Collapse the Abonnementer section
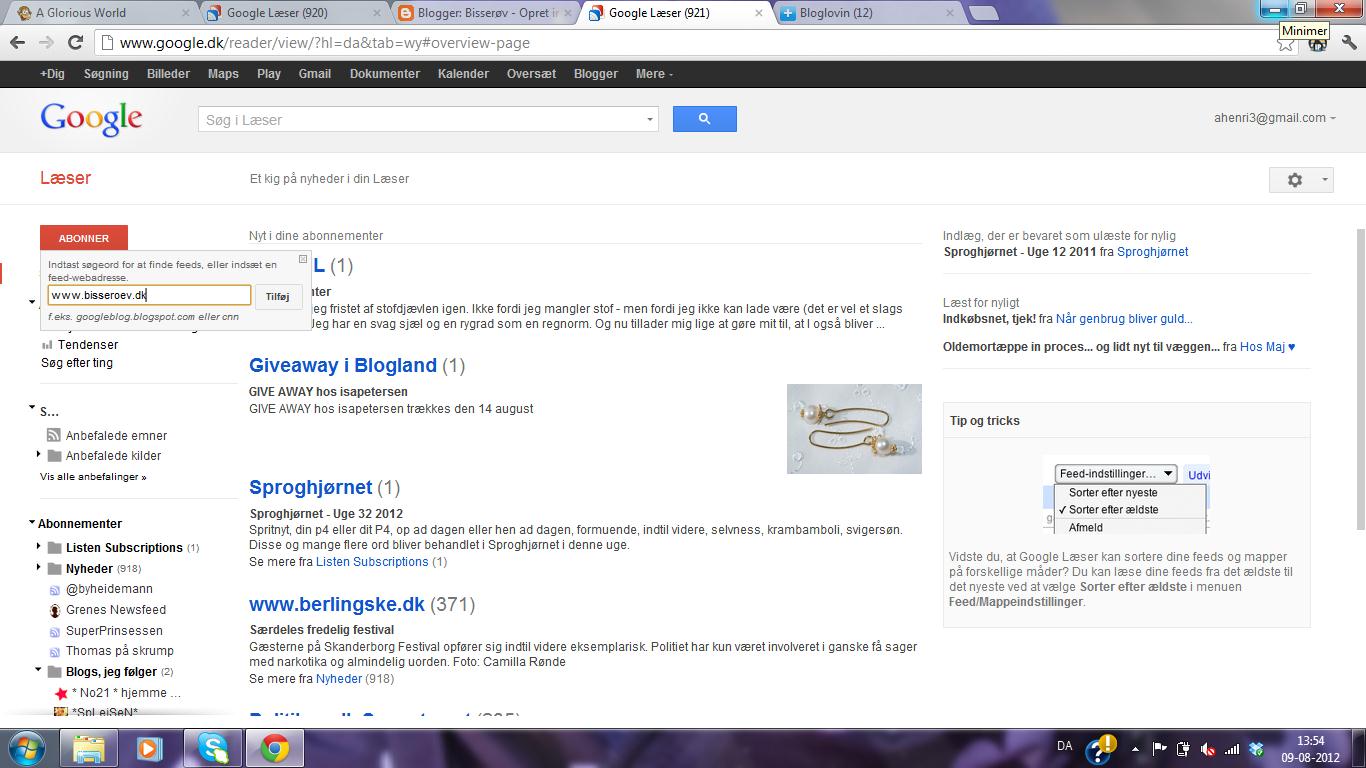Screen dimensions: 1366x768 [x=33, y=523]
